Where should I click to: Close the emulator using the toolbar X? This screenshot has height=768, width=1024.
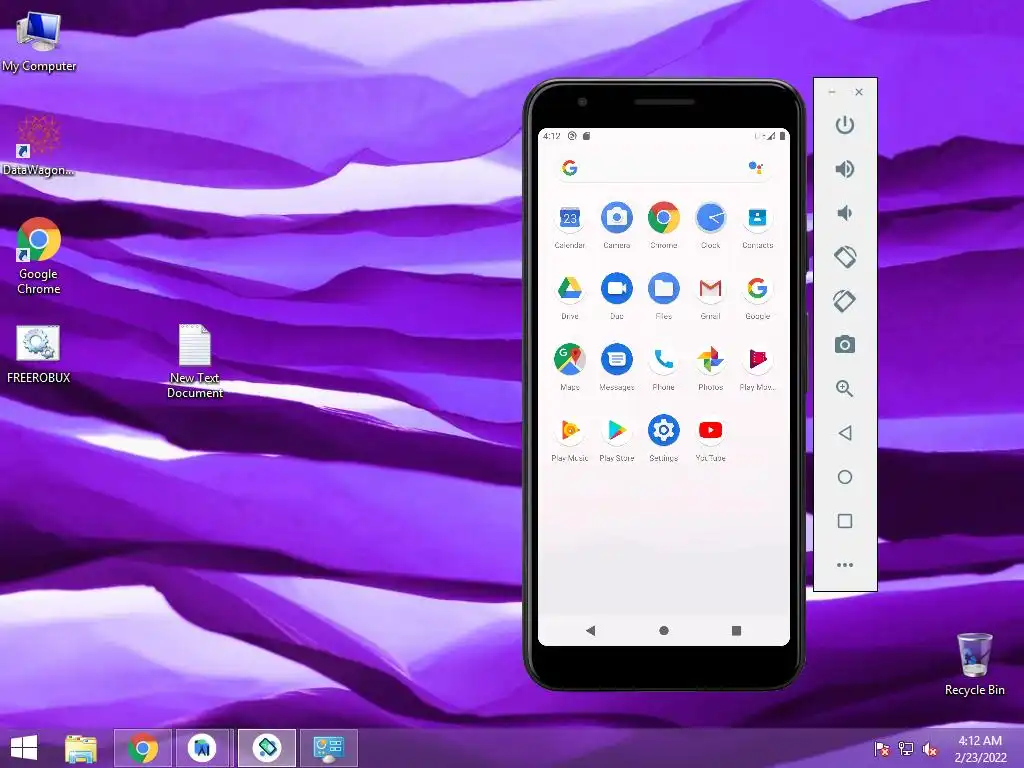(x=859, y=92)
